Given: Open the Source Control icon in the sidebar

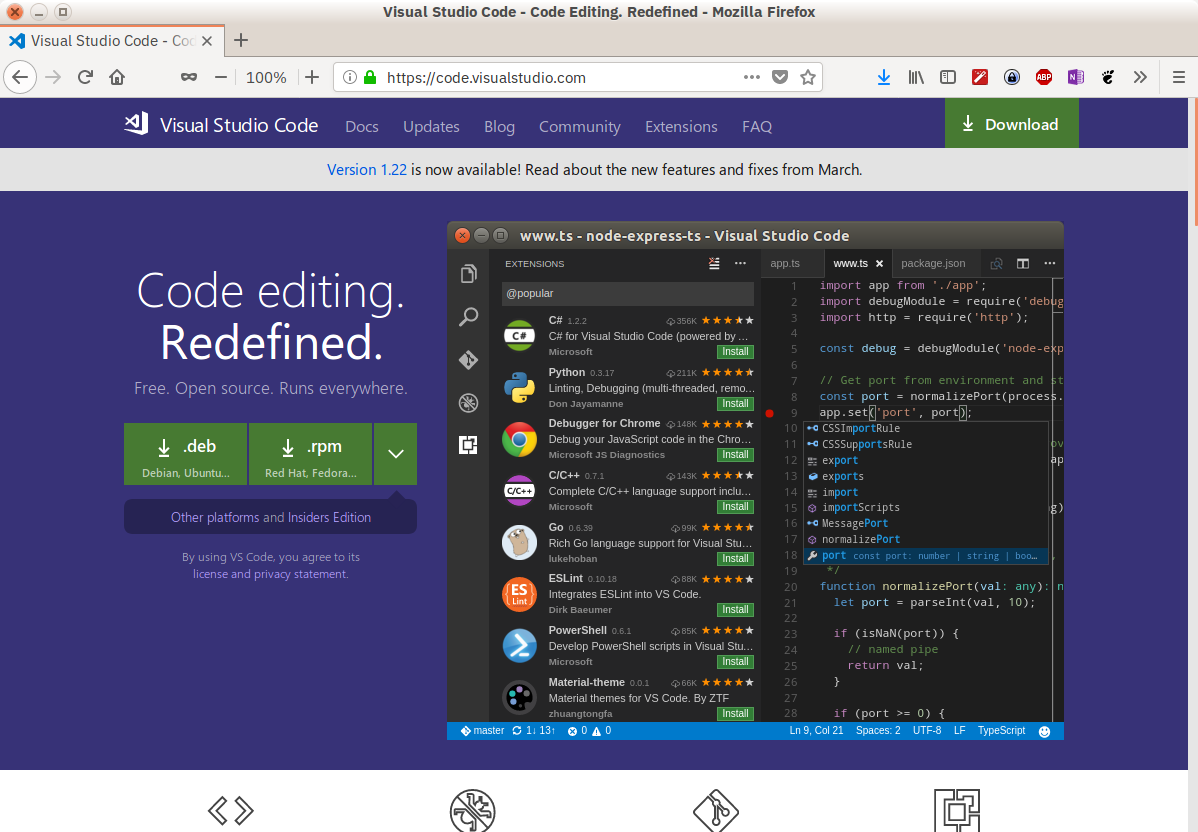Looking at the screenshot, I should tap(468, 359).
